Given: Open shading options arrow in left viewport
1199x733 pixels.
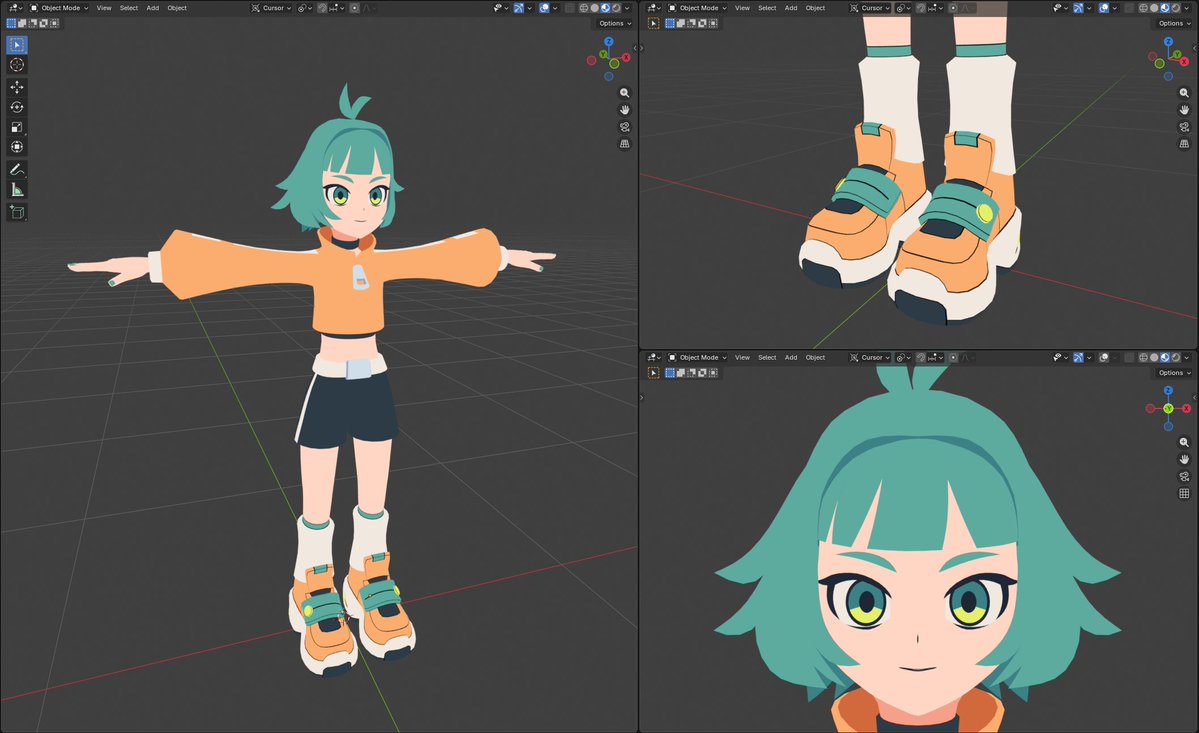Looking at the screenshot, I should coord(627,8).
